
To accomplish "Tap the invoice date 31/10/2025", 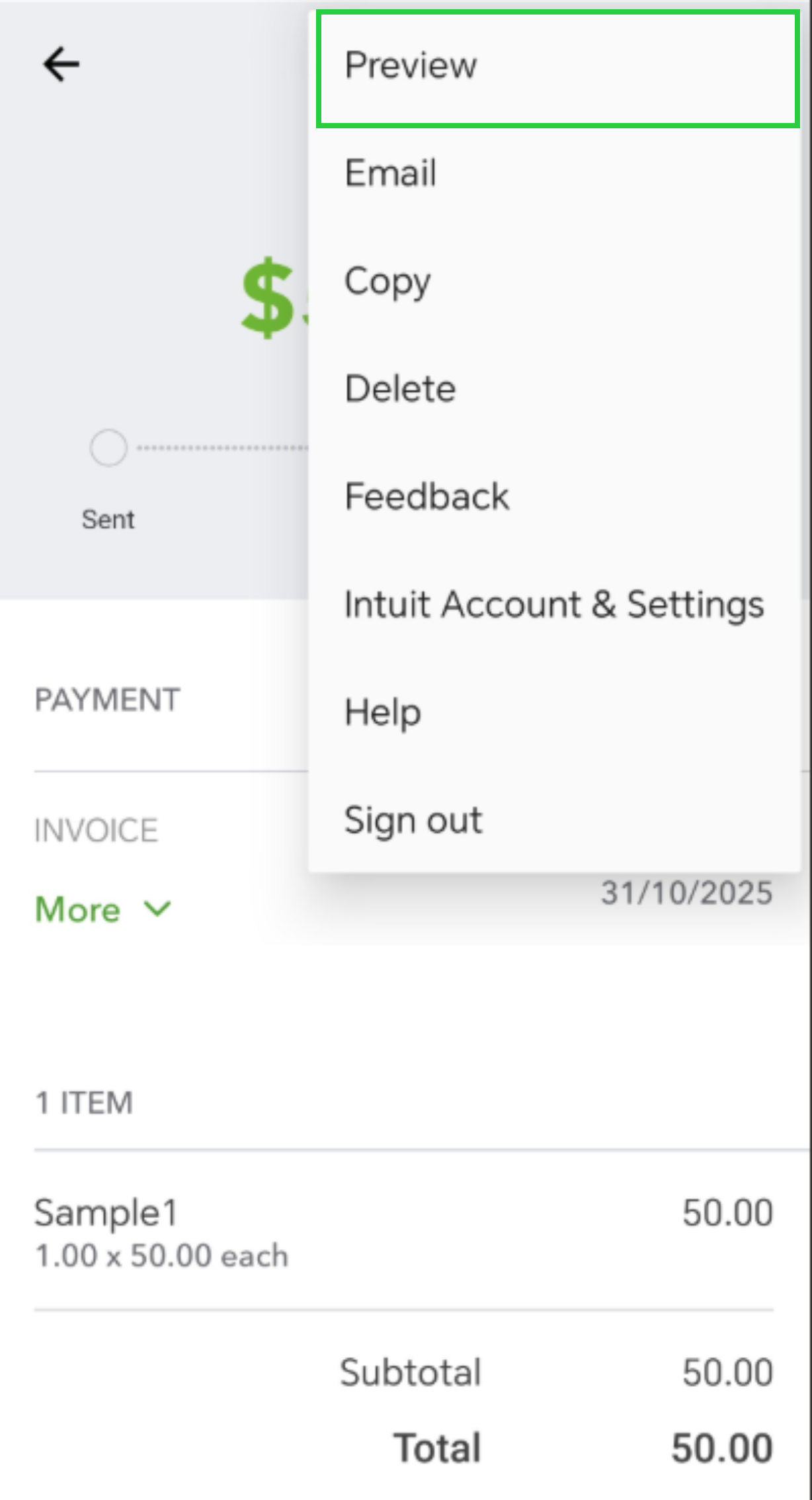I will [686, 893].
